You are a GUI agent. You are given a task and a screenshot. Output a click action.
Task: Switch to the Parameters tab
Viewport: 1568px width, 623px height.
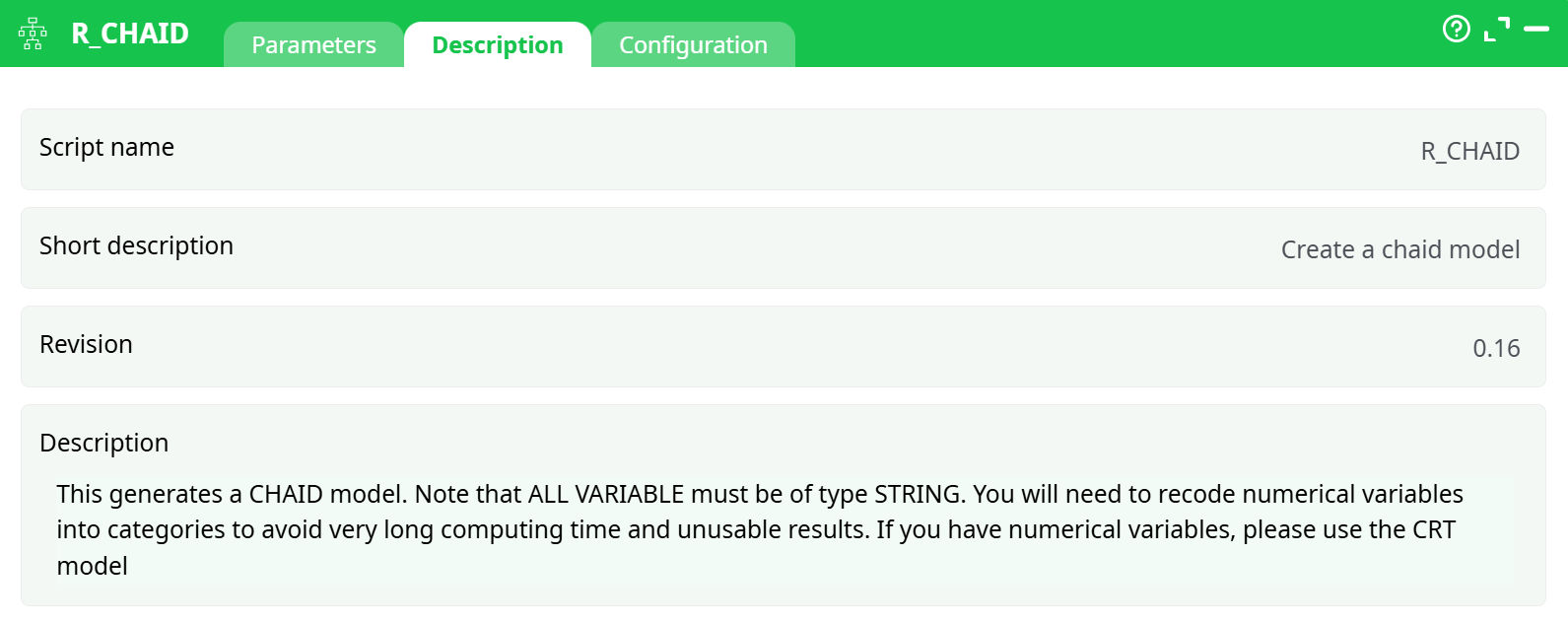tap(313, 45)
